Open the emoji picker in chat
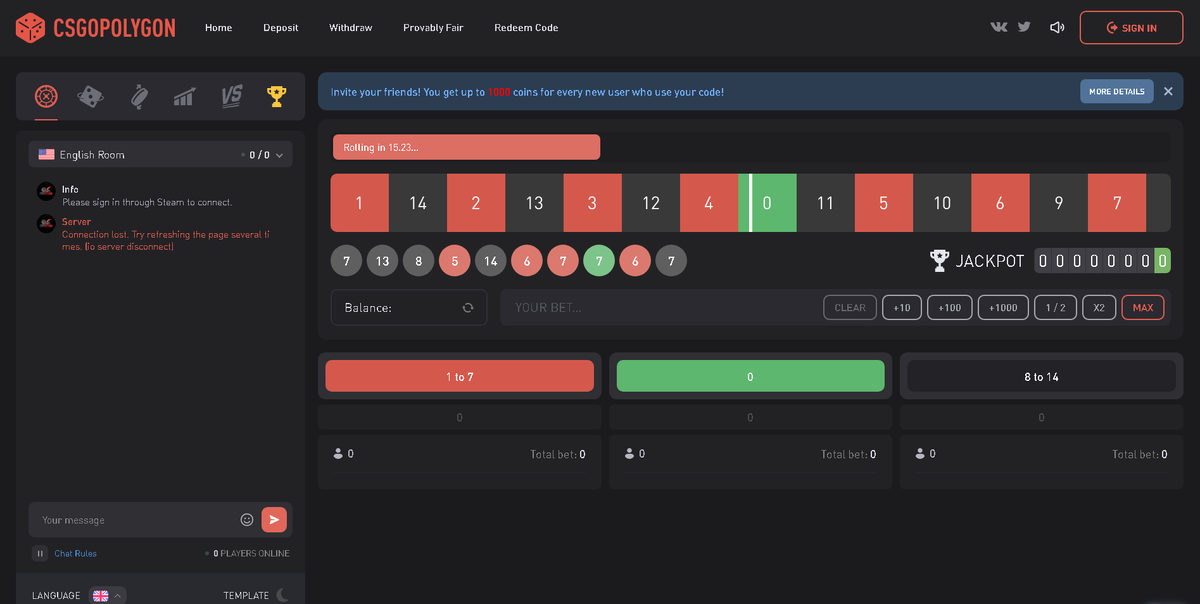The height and width of the screenshot is (604, 1200). pos(247,520)
